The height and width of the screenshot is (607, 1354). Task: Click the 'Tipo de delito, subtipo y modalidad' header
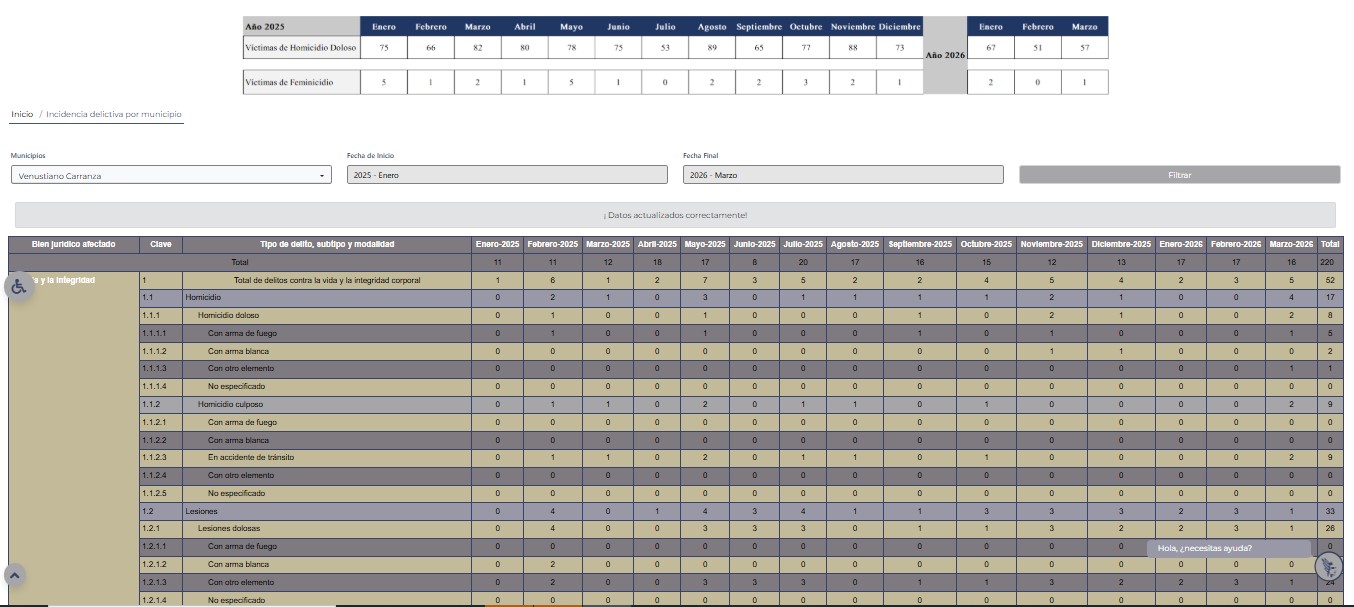point(327,244)
